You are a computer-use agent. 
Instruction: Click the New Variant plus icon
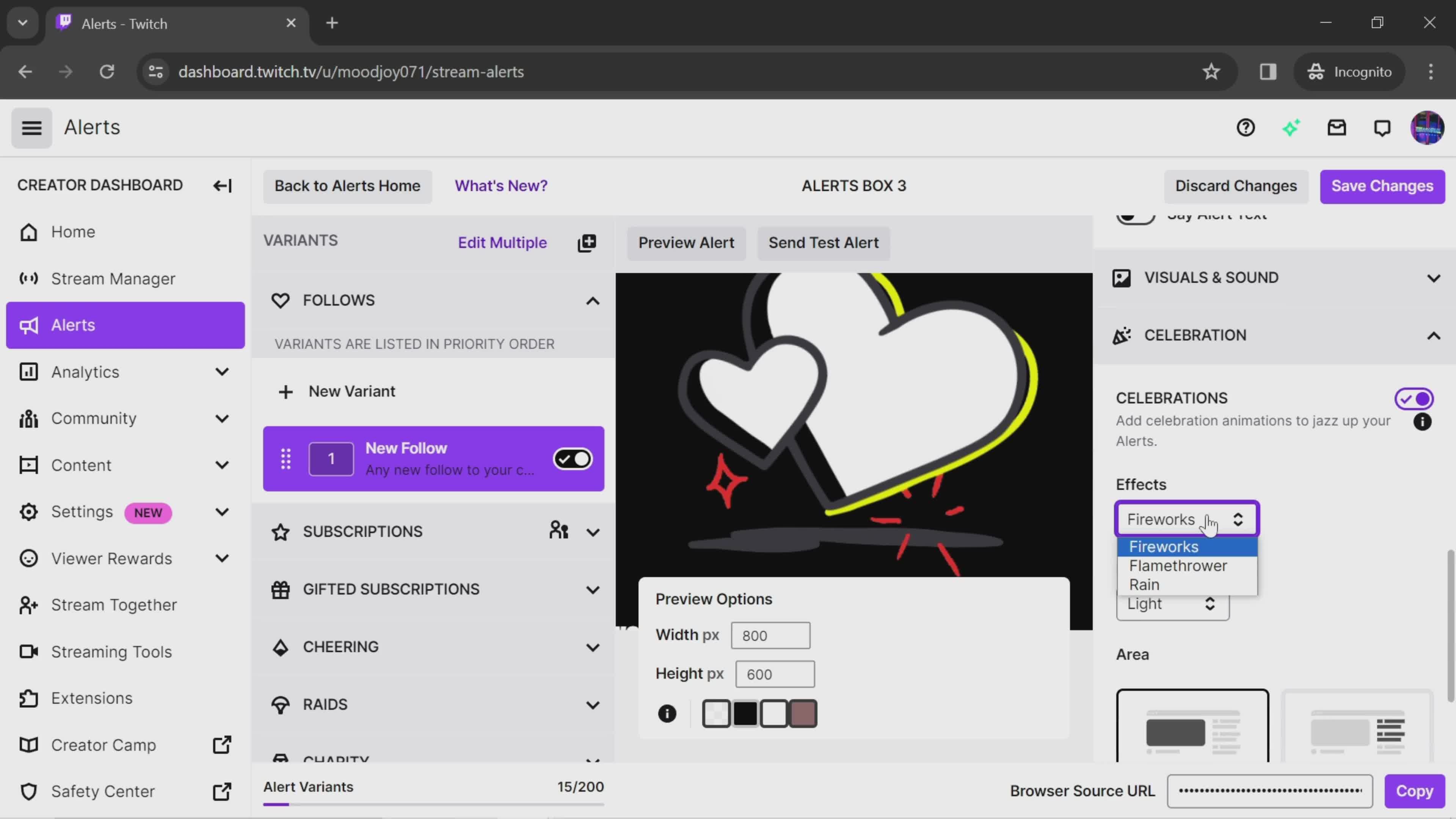click(x=285, y=391)
